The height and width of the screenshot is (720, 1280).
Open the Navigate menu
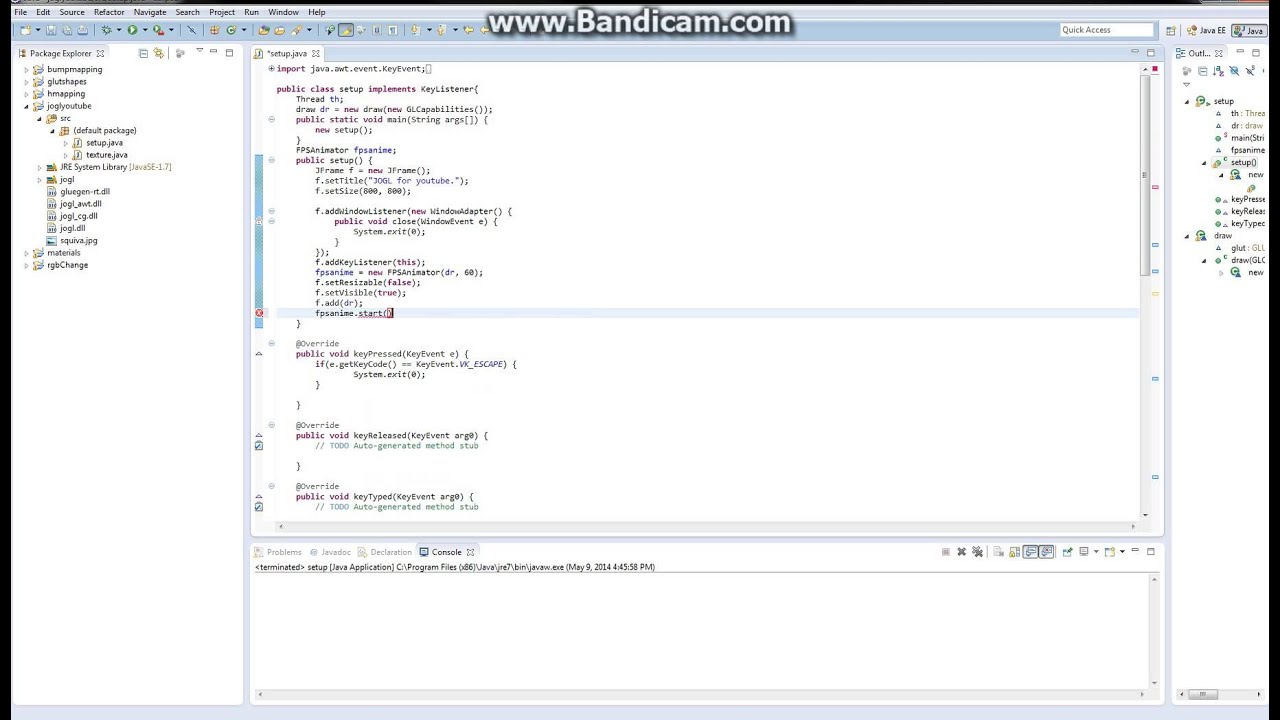coord(150,12)
